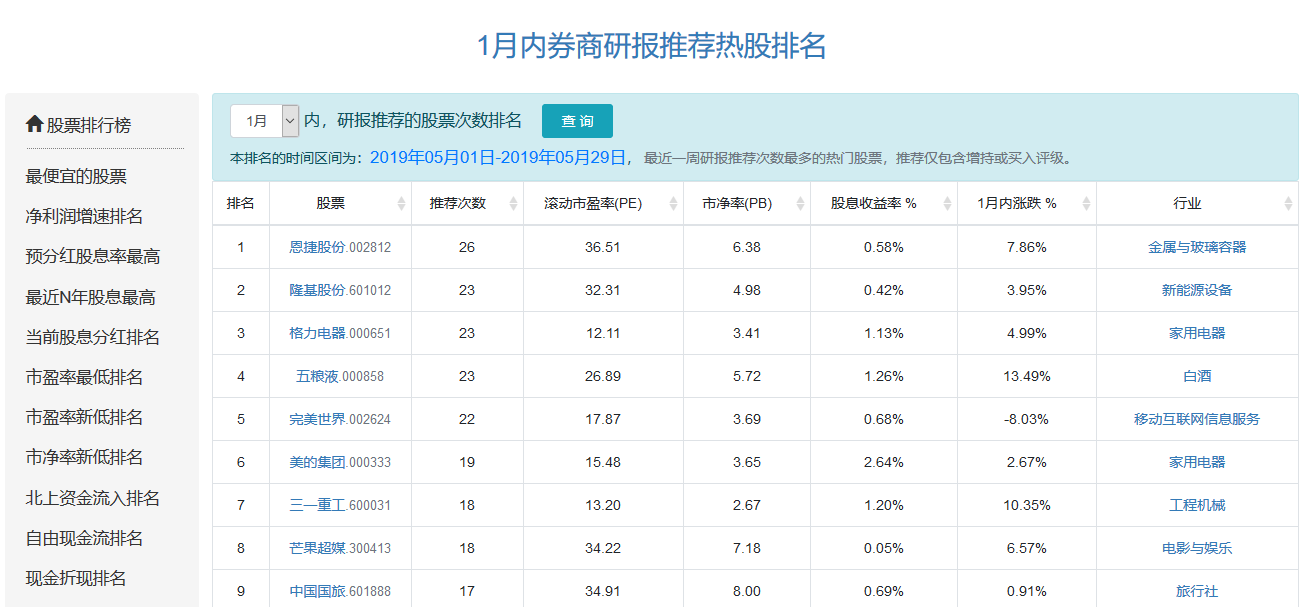Open industry link 旅行社
Viewport: 1306px width, 607px height.
pyautogui.click(x=1197, y=591)
